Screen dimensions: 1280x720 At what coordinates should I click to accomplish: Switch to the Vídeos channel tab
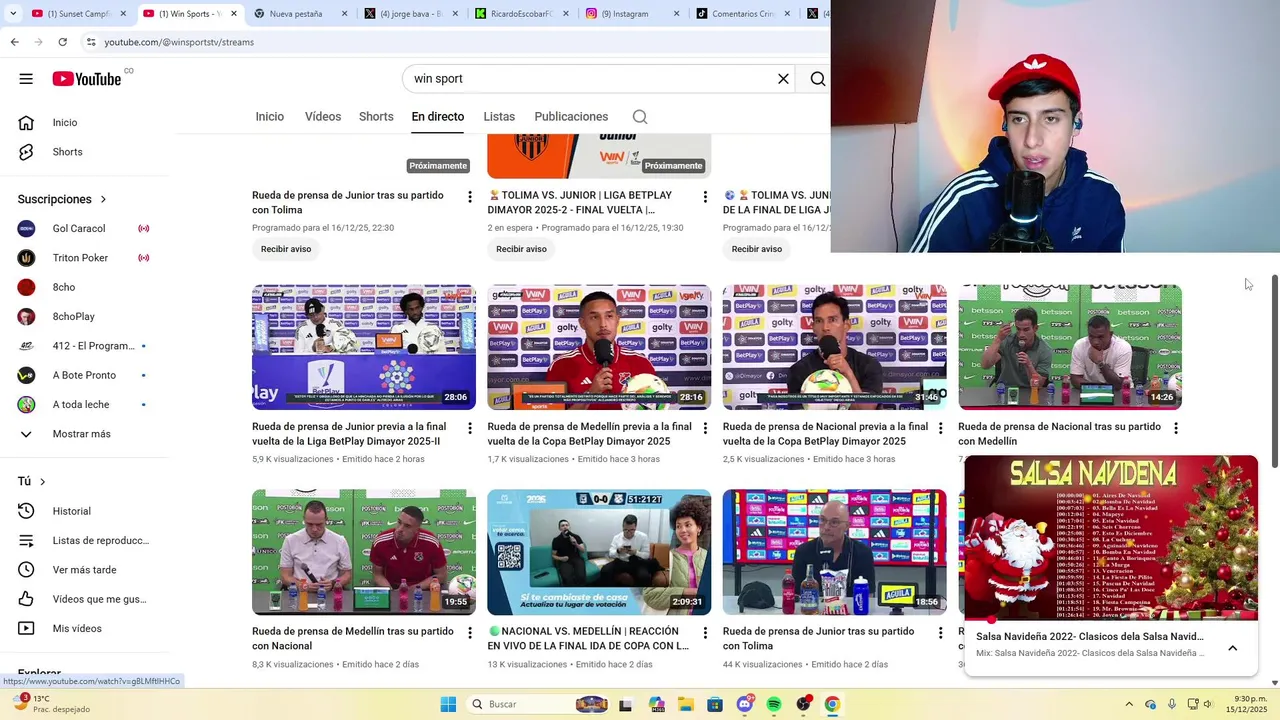tap(323, 117)
